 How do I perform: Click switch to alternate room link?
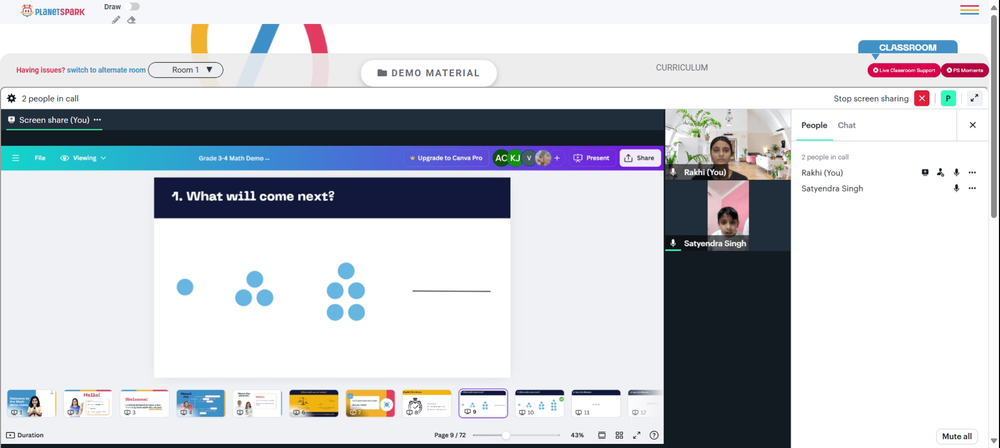[107, 70]
